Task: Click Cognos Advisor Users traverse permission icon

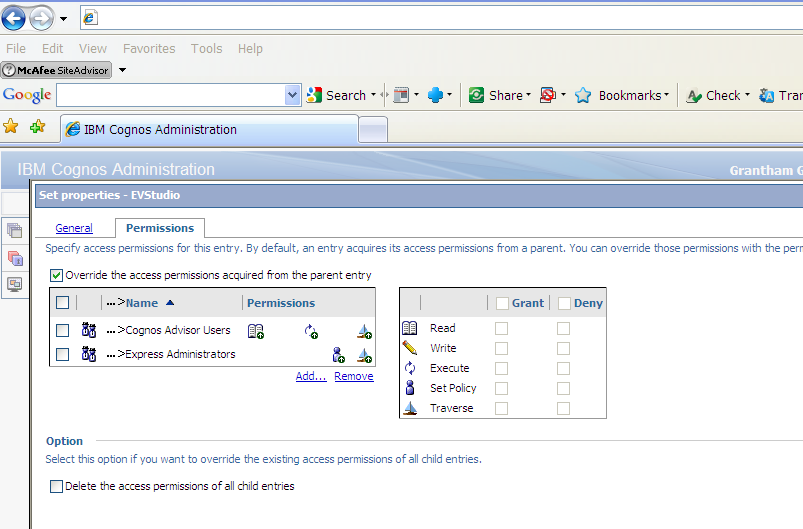Action: (x=365, y=331)
